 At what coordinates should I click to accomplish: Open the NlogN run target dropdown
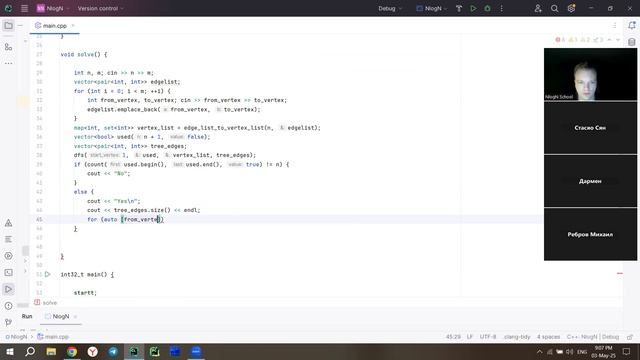point(431,8)
